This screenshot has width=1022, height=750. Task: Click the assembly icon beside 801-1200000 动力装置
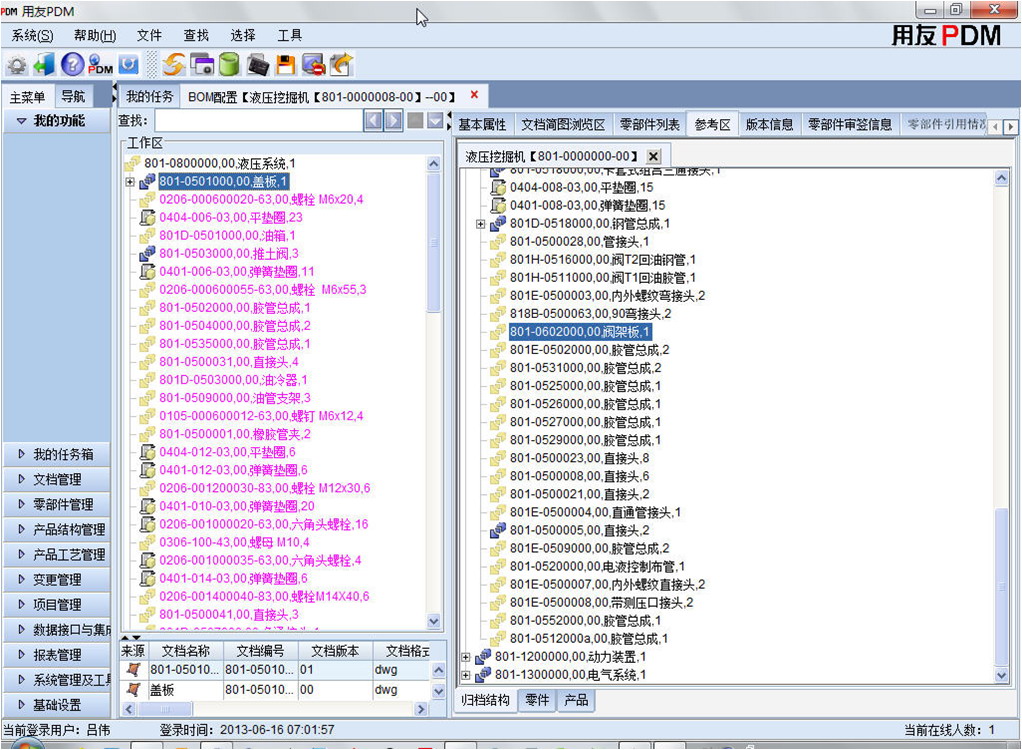483,657
